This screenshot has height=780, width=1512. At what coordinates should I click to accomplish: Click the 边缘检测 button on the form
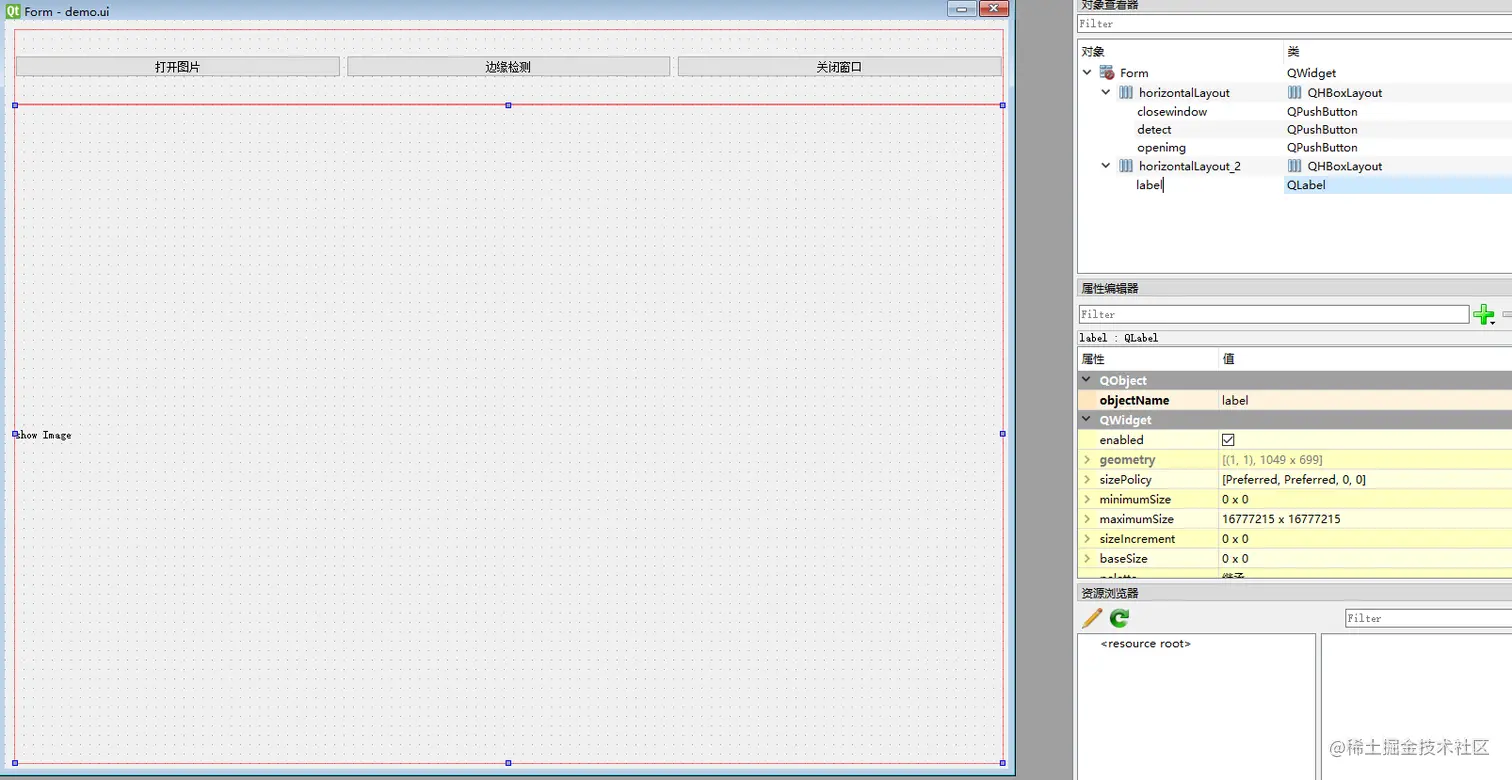508,67
